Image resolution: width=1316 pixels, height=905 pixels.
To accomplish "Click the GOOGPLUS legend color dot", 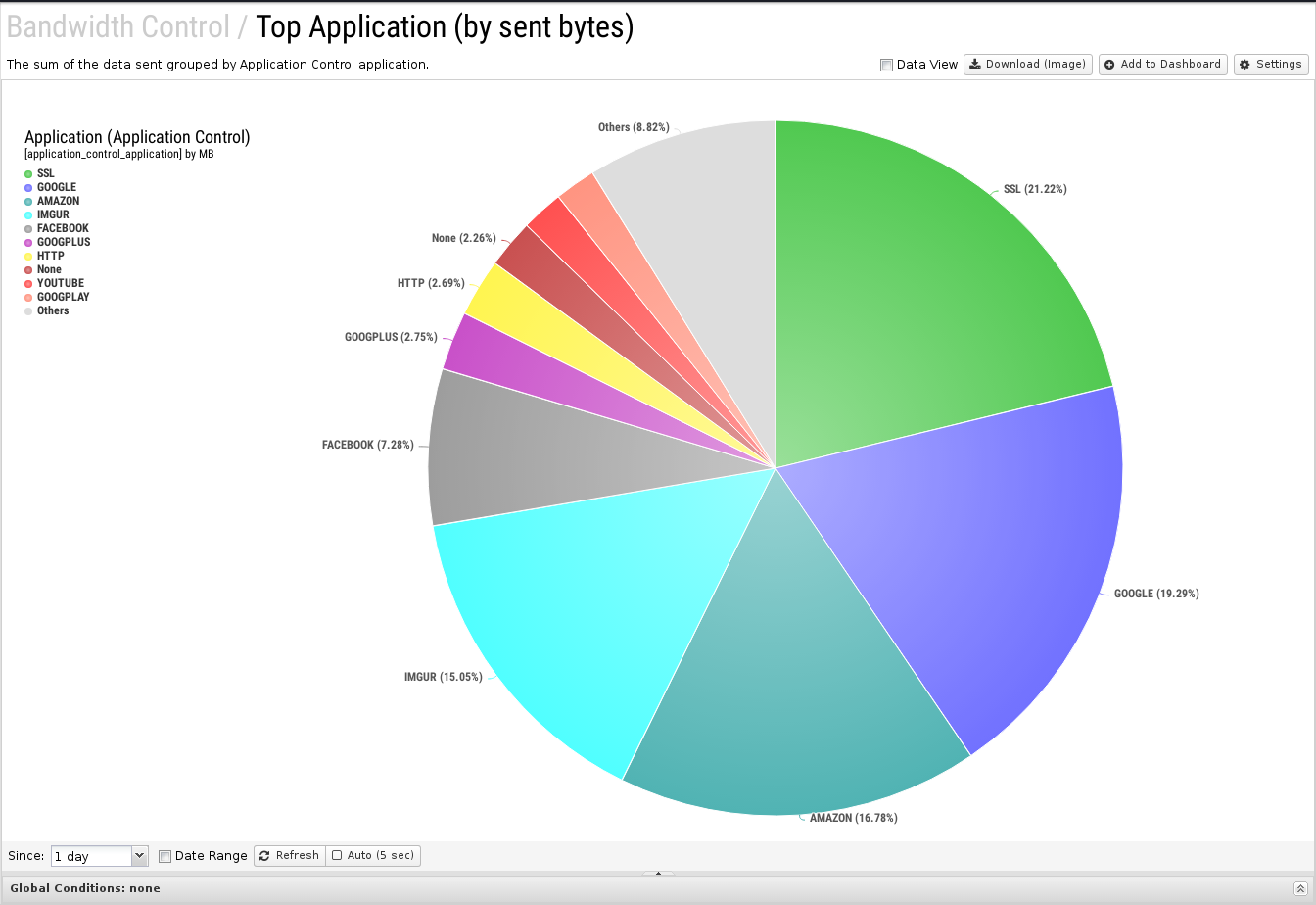I will click(x=28, y=242).
